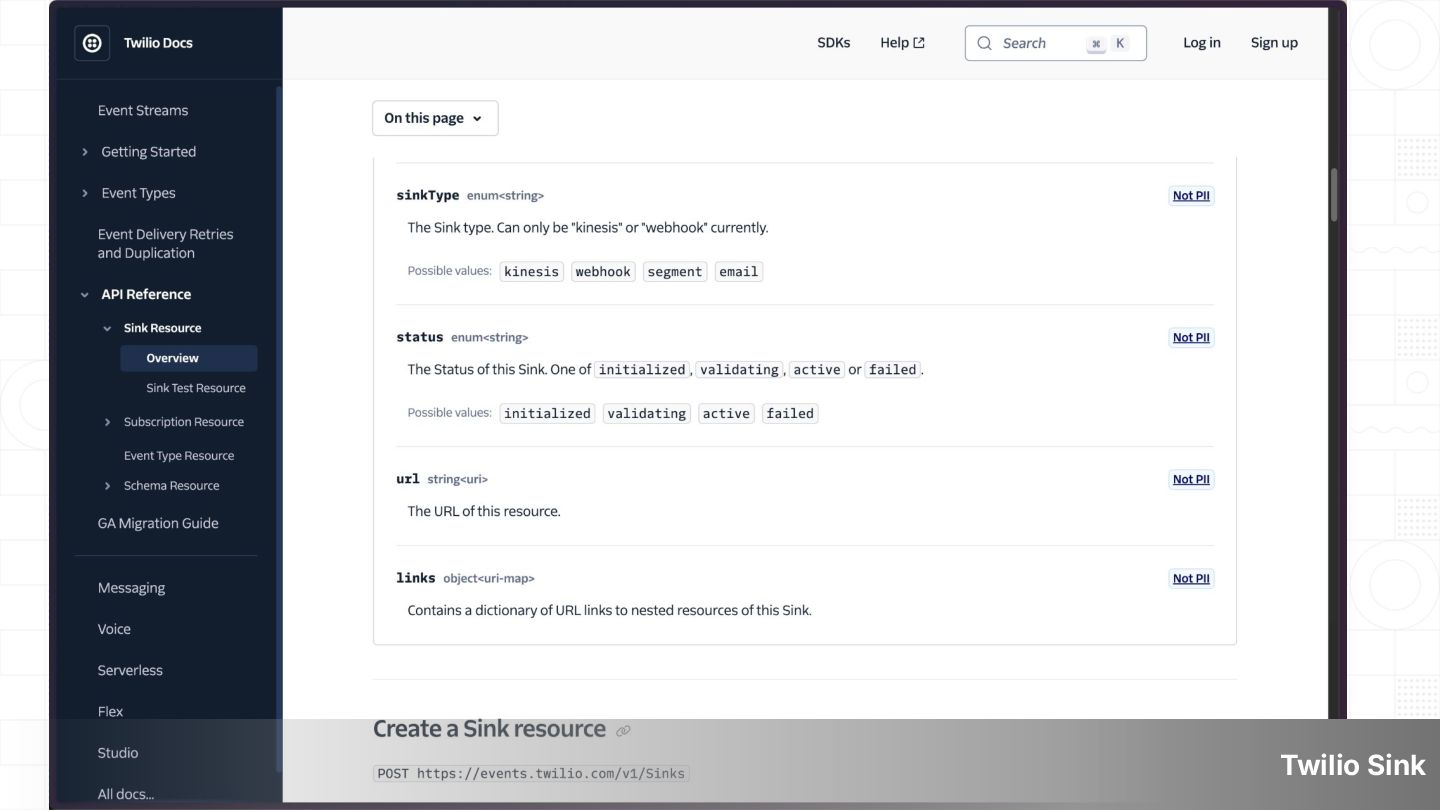Click the anchor link icon beside Create a Sink resource
Image resolution: width=1440 pixels, height=810 pixels.
tap(623, 731)
